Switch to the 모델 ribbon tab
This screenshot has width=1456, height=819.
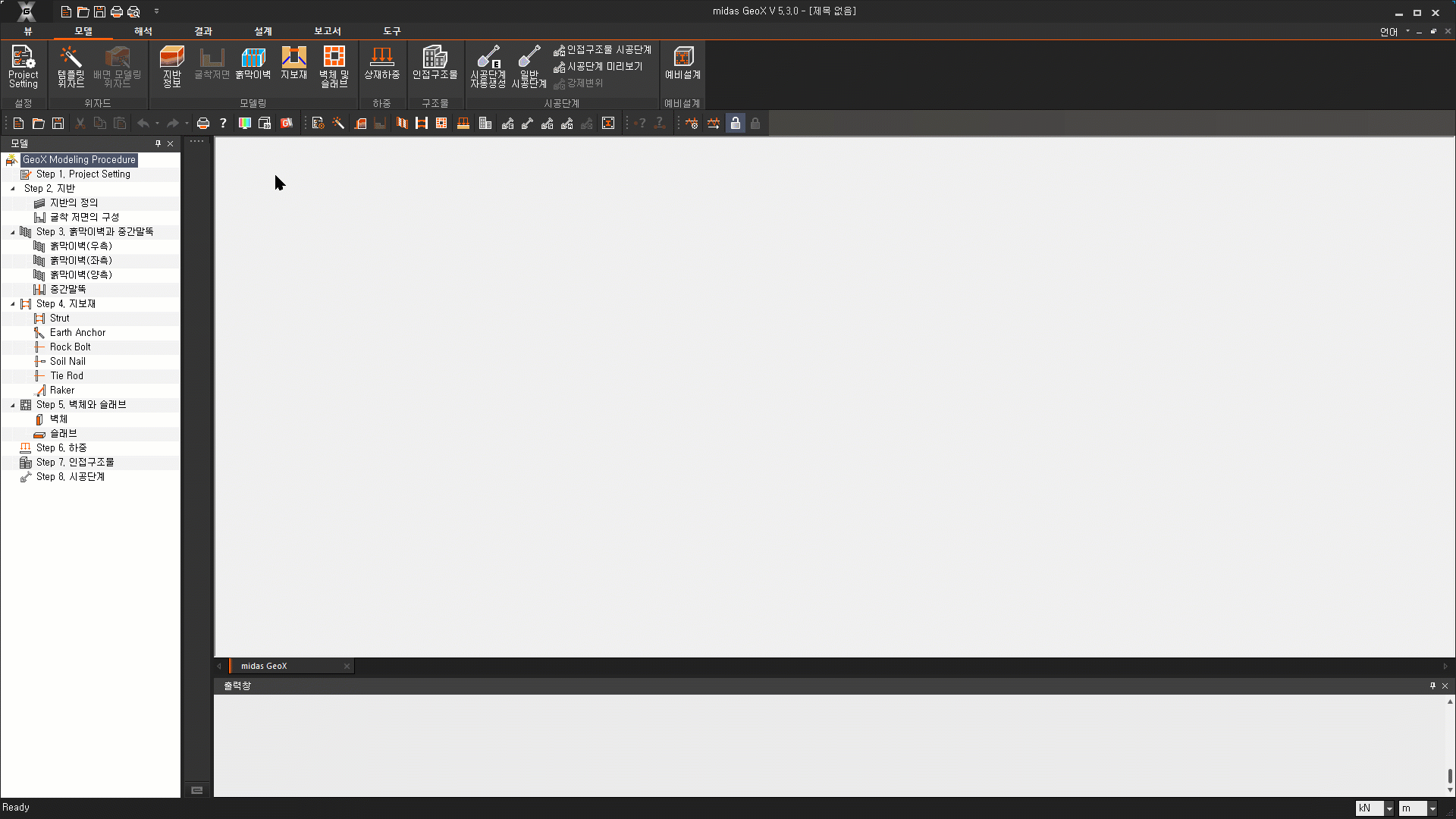click(x=83, y=31)
